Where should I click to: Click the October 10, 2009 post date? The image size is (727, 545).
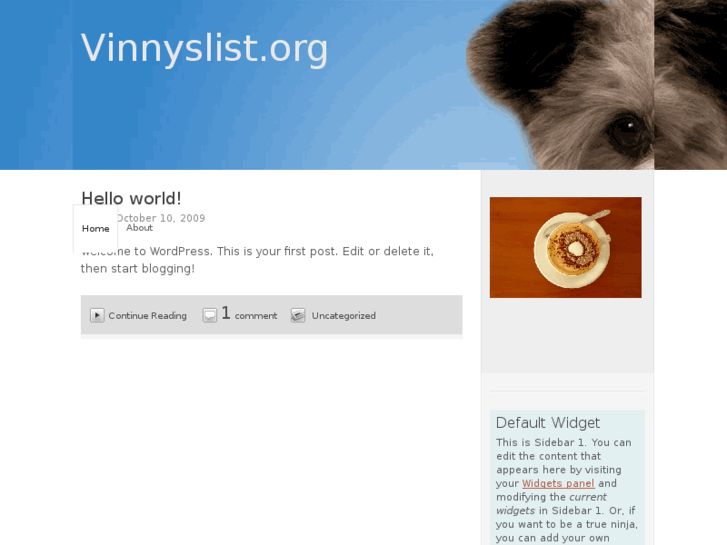point(160,218)
